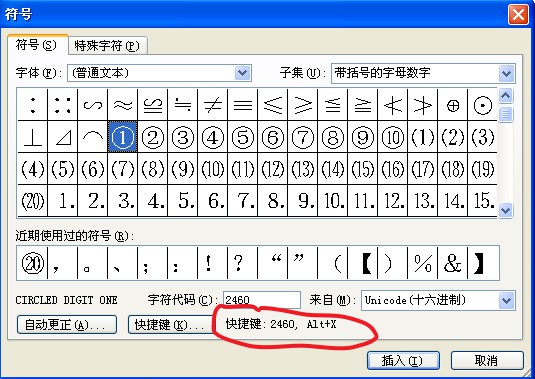Pick recently used ampersand & symbol
Image resolution: width=535 pixels, height=379 pixels.
(x=453, y=263)
